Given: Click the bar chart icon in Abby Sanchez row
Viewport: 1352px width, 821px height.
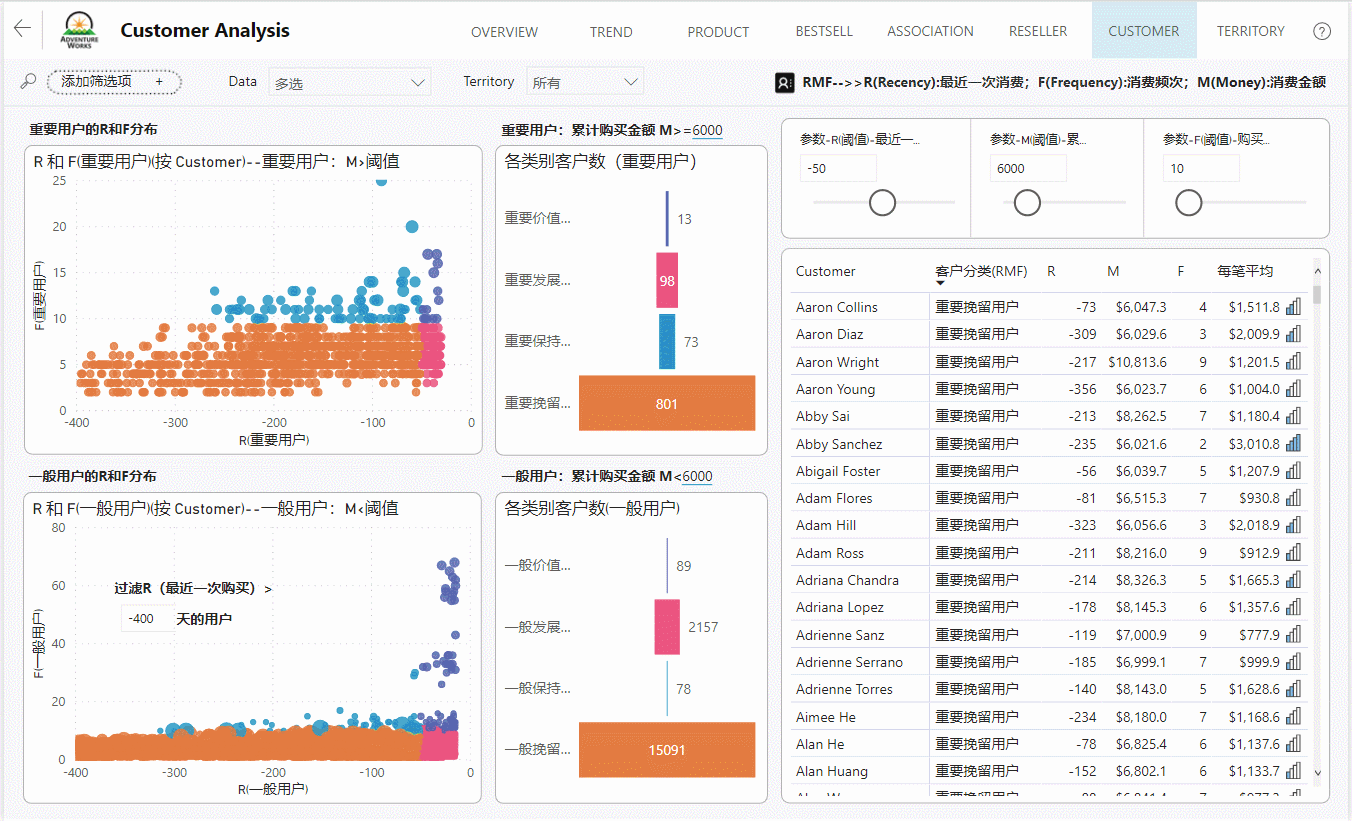Looking at the screenshot, I should [x=1294, y=443].
